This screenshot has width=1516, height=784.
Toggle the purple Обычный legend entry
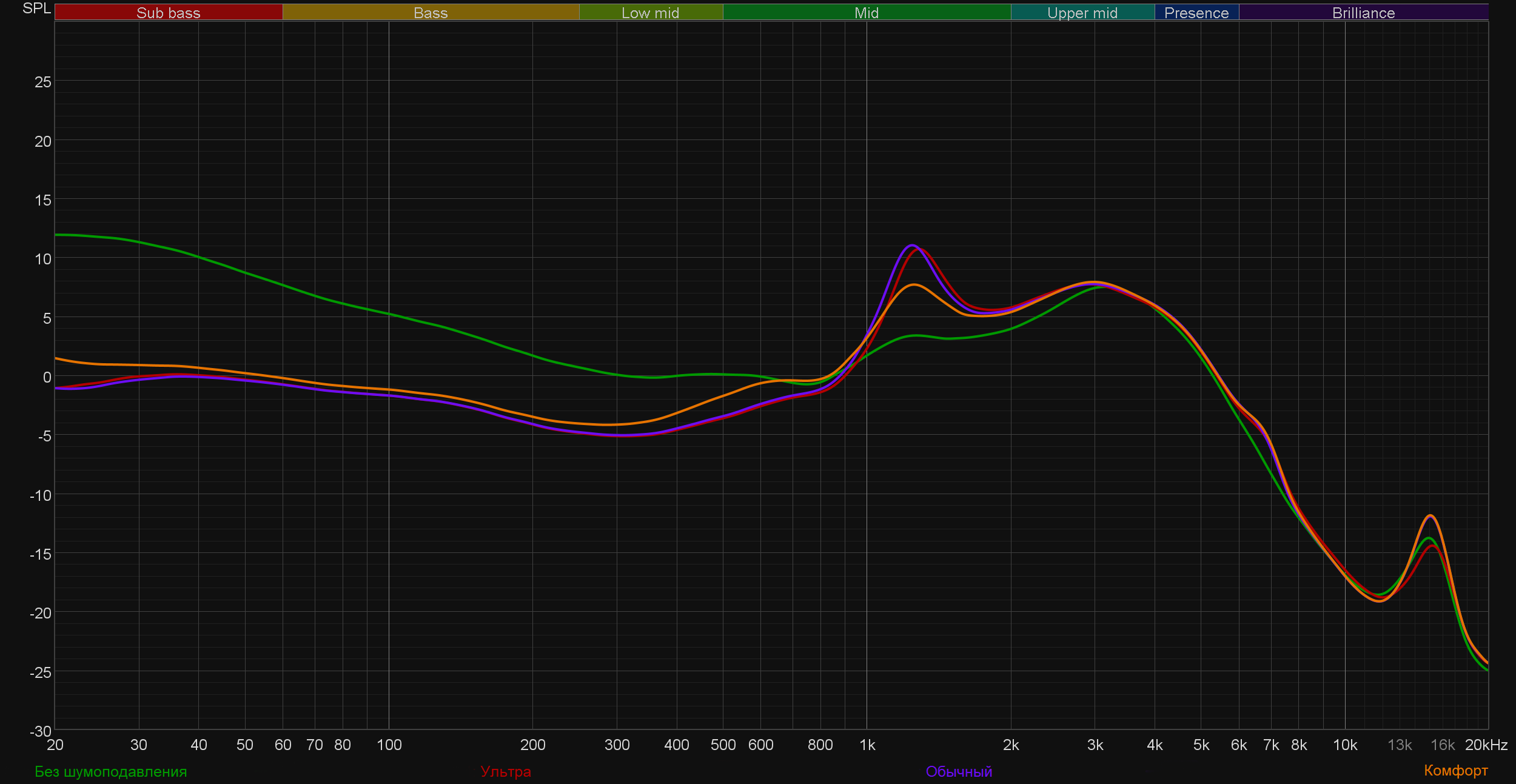click(959, 772)
